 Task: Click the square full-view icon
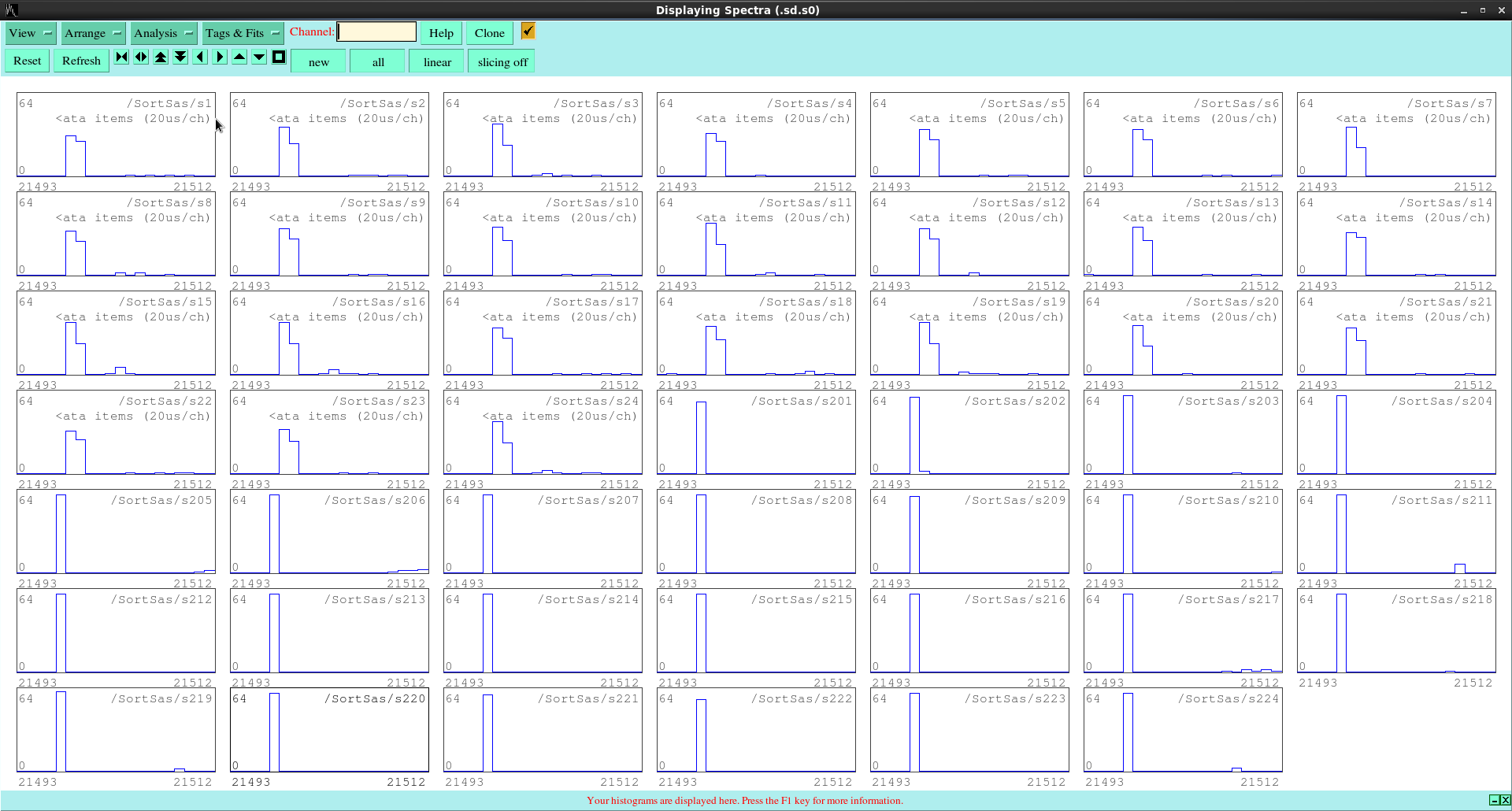point(279,57)
